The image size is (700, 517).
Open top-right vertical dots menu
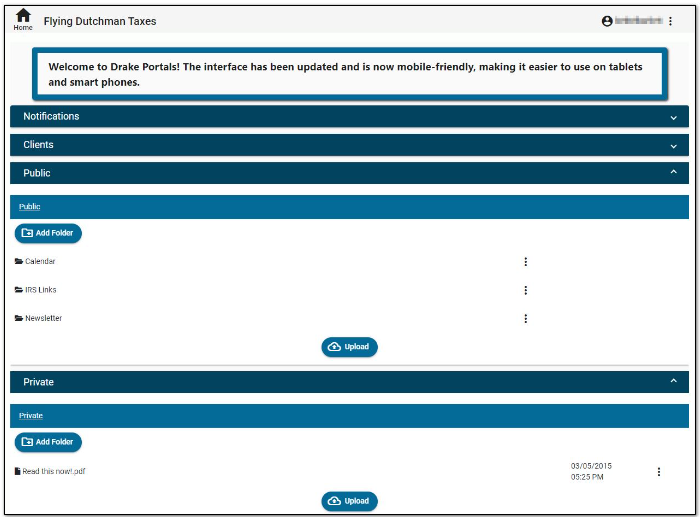(671, 21)
